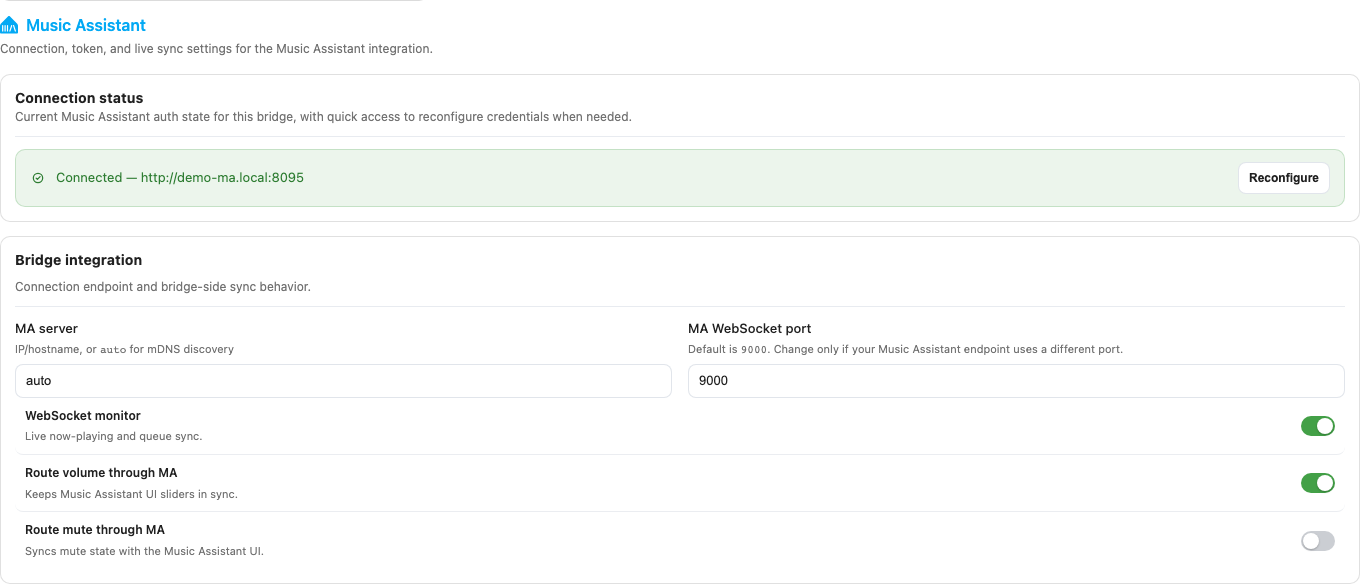Click the 'Current Music Assistant auth state' description
1360x584 pixels.
pyautogui.click(x=323, y=117)
